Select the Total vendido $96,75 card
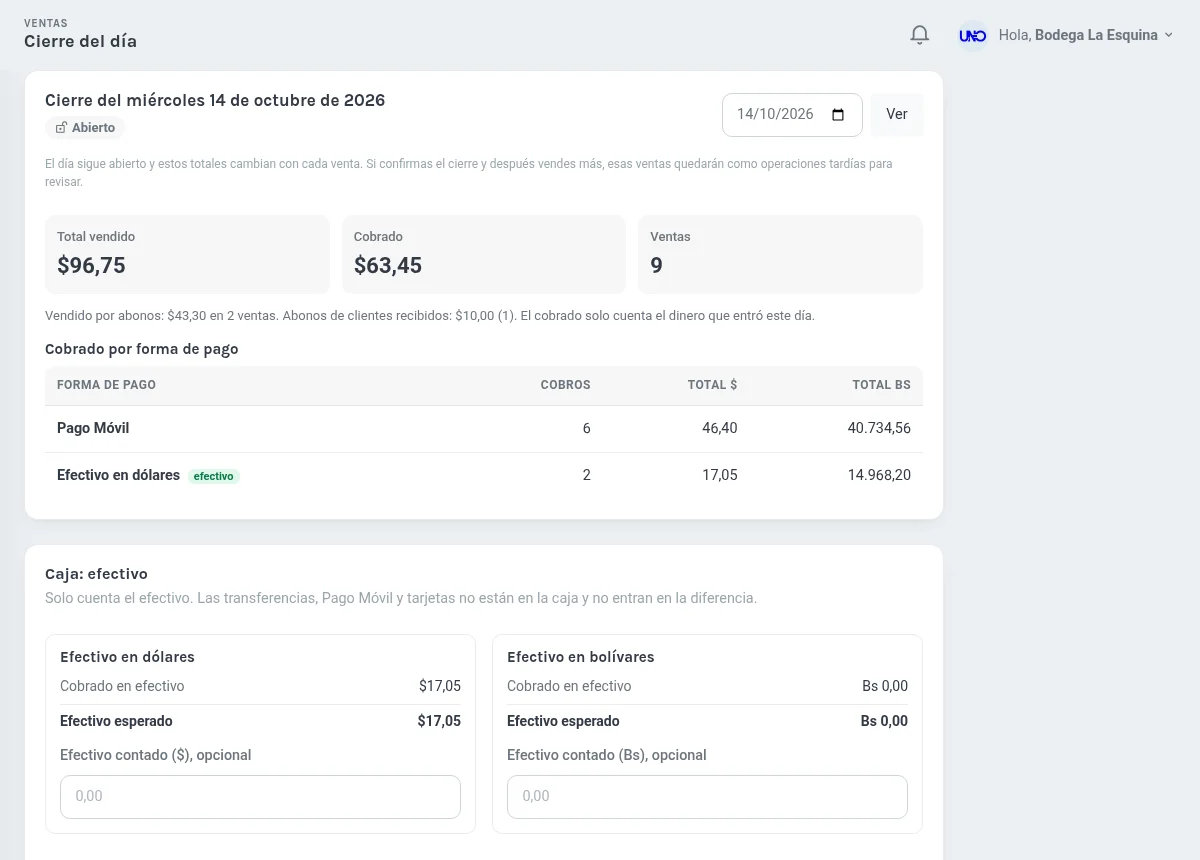The image size is (1200, 860). click(187, 254)
